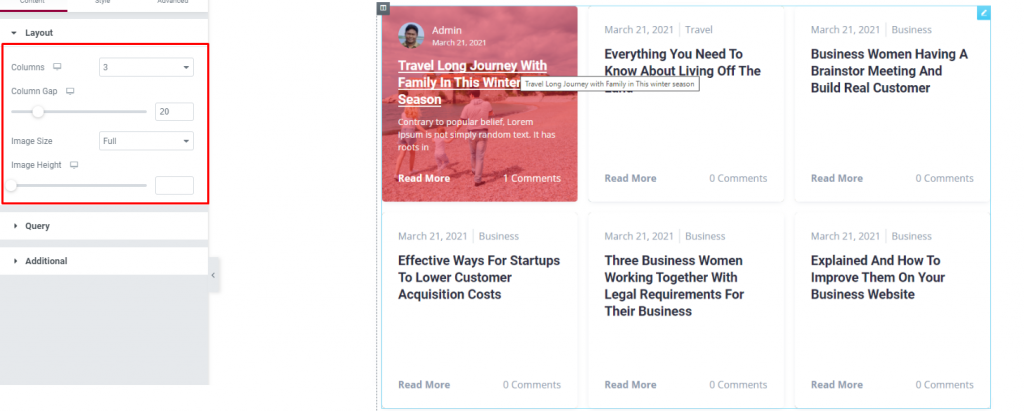Screen dimensions: 1024x411
Task: Click the blue edit widget pencil icon
Action: (984, 13)
